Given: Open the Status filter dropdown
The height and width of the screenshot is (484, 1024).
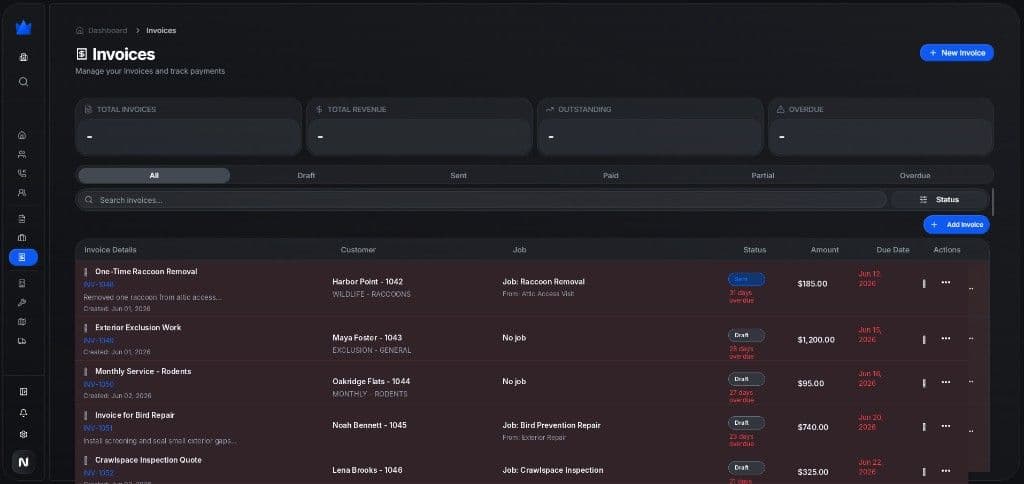Looking at the screenshot, I should click(939, 200).
